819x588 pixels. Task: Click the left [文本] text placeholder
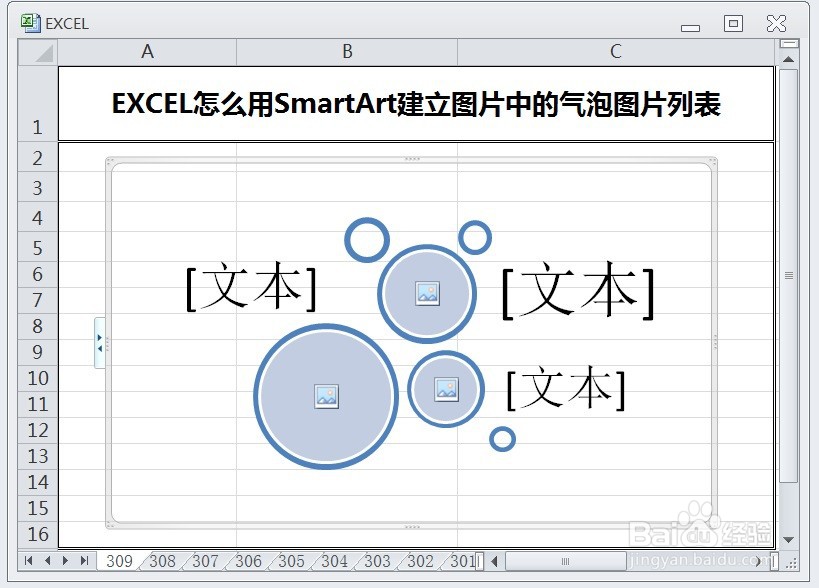coord(251,287)
